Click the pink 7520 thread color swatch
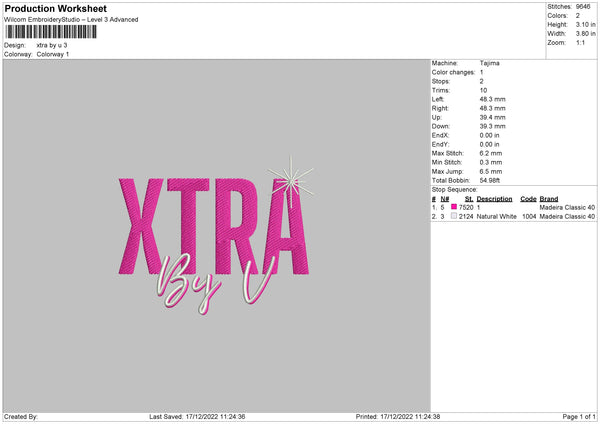The image size is (600, 424). point(454,207)
